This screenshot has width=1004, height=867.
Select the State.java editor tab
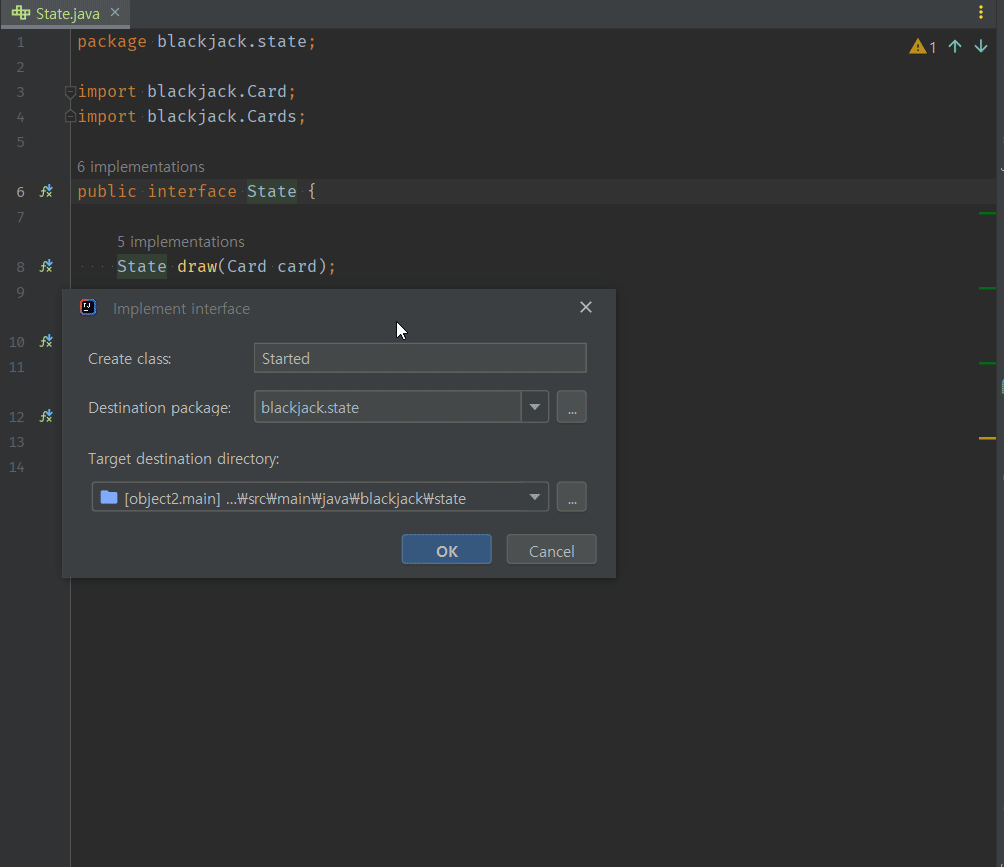tap(65, 13)
